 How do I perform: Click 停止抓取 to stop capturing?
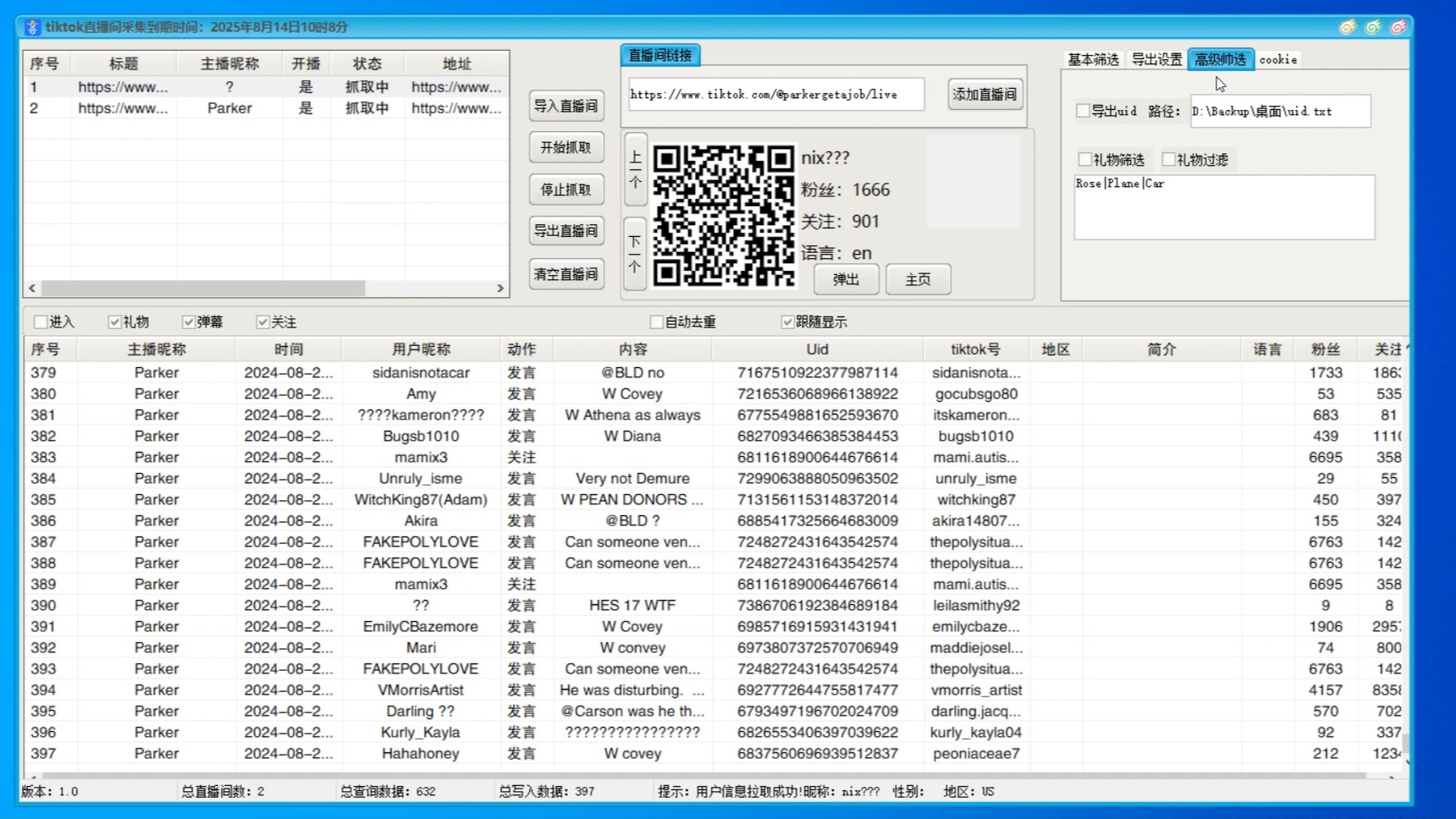pos(566,190)
